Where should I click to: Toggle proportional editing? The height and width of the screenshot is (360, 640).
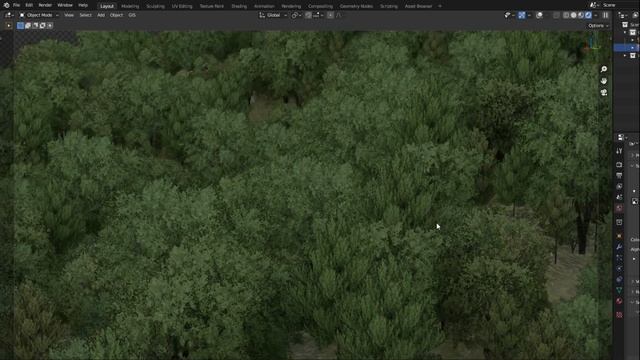(x=330, y=15)
